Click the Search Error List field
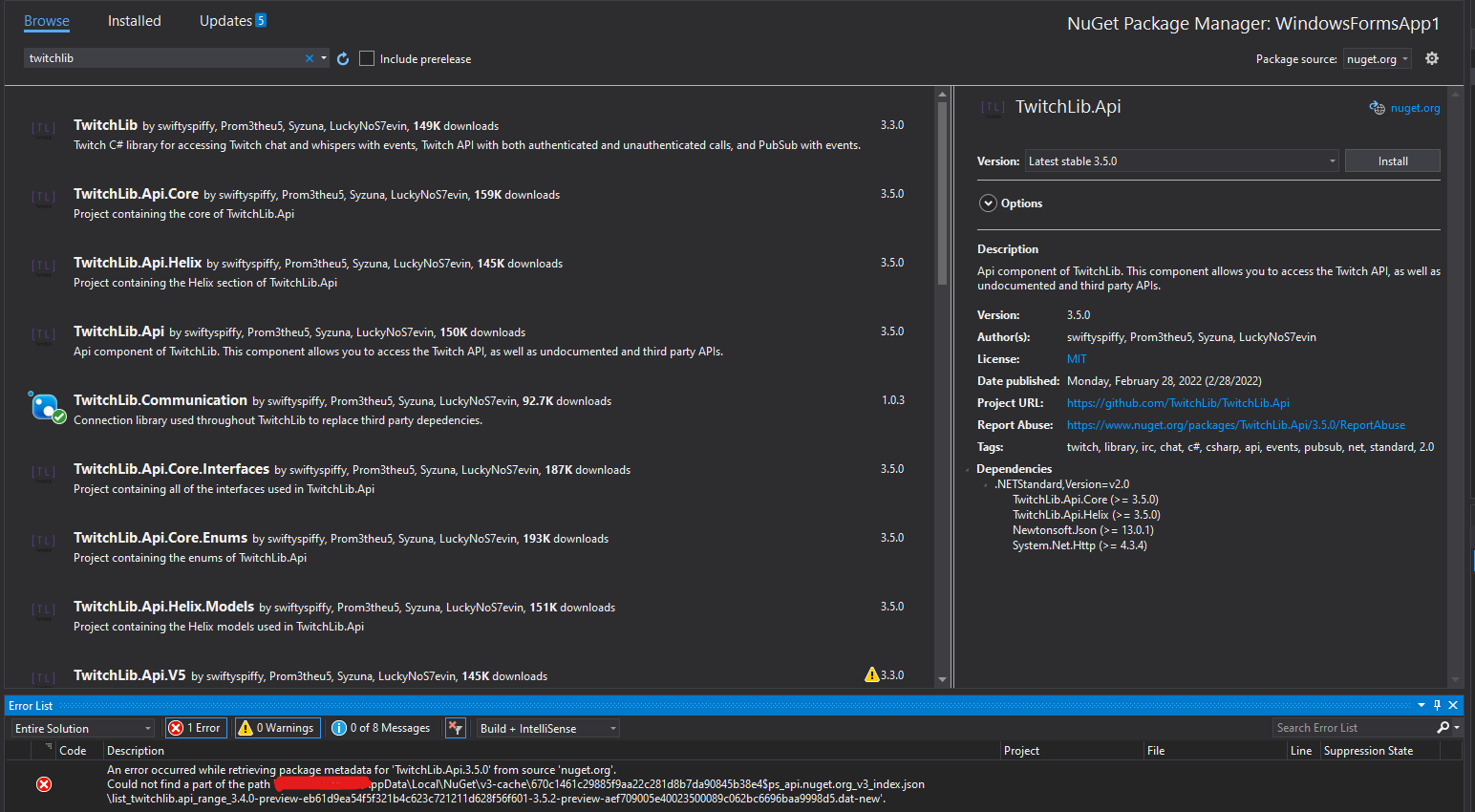This screenshot has width=1475, height=812. point(1354,728)
